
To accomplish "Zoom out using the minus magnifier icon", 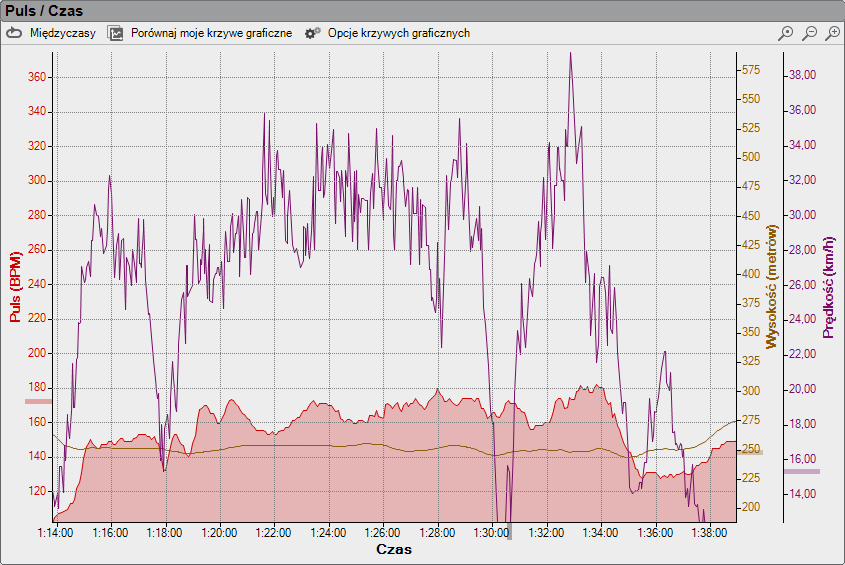I will tap(809, 33).
